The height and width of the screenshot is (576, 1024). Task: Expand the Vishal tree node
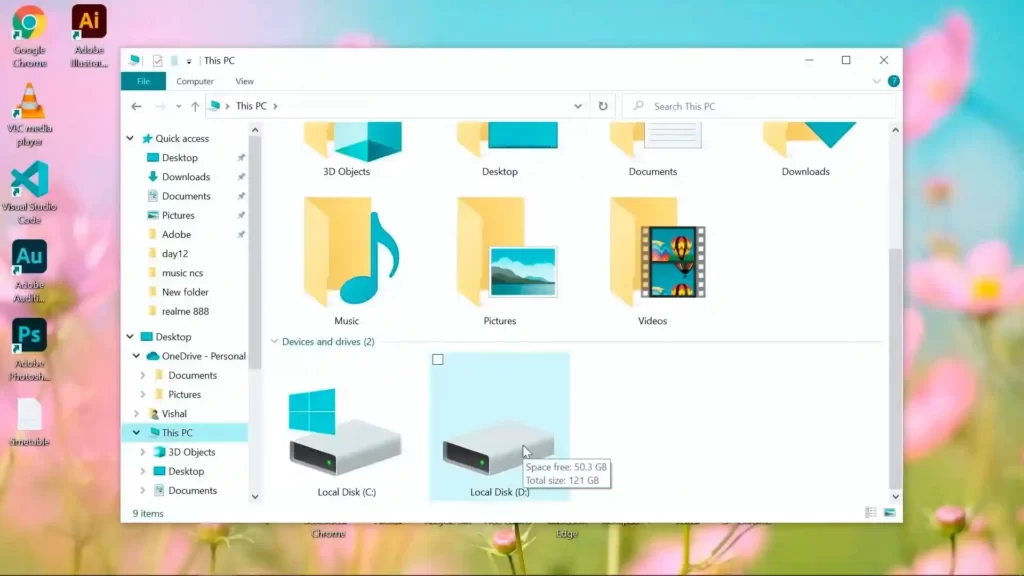[136, 413]
